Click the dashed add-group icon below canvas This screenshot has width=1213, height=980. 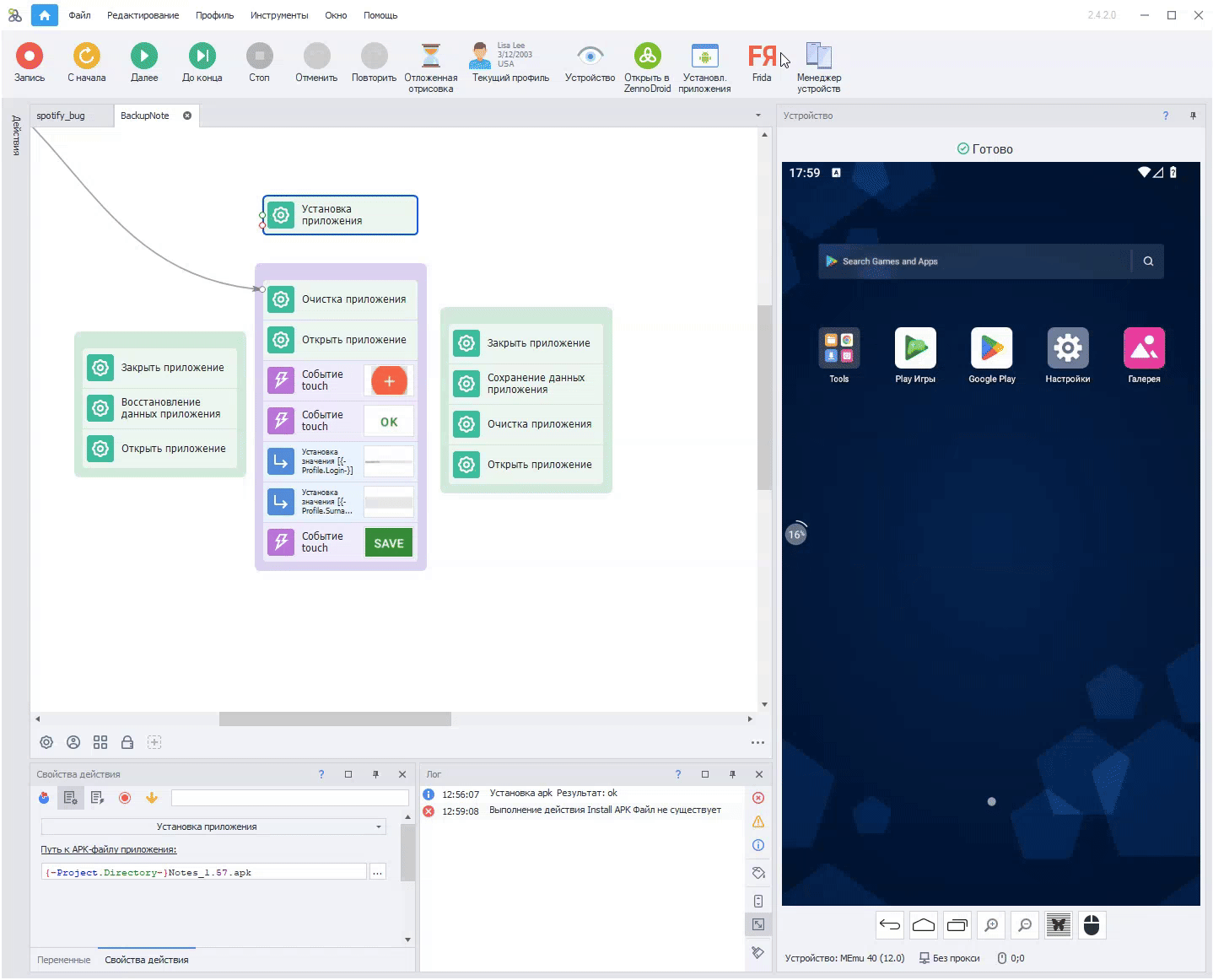pyautogui.click(x=154, y=742)
